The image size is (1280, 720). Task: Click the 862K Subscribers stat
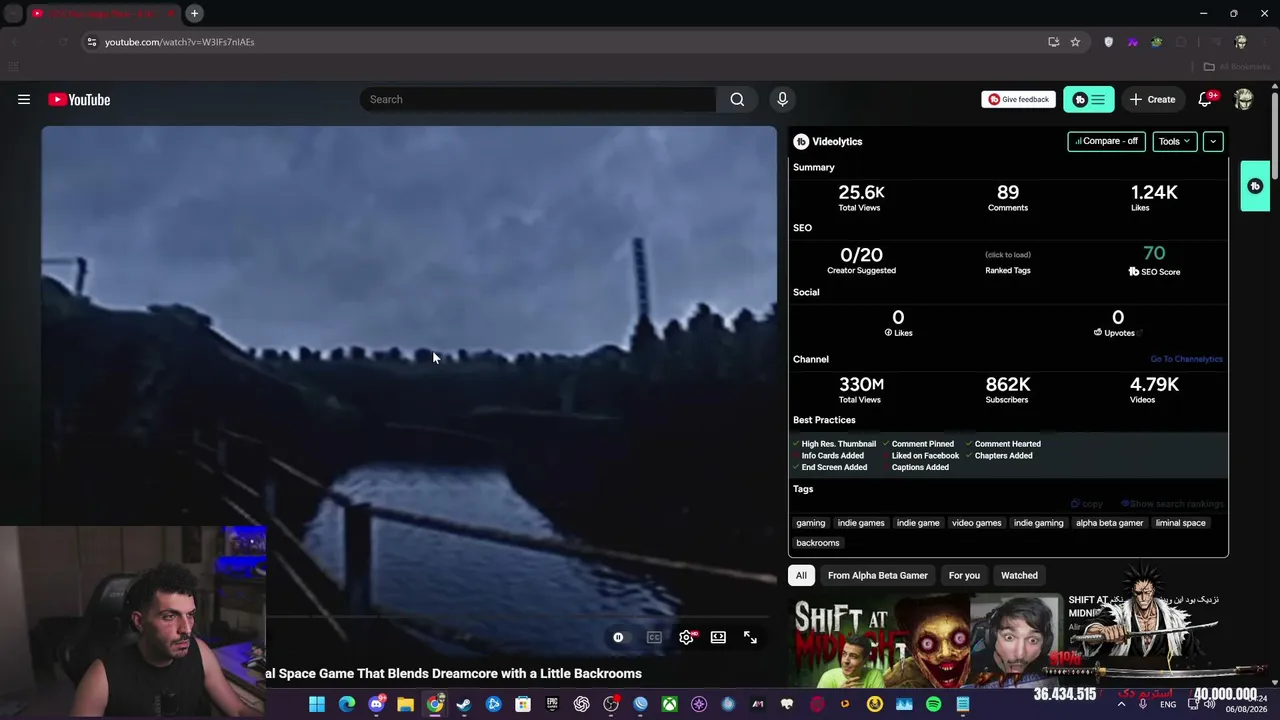[1007, 384]
